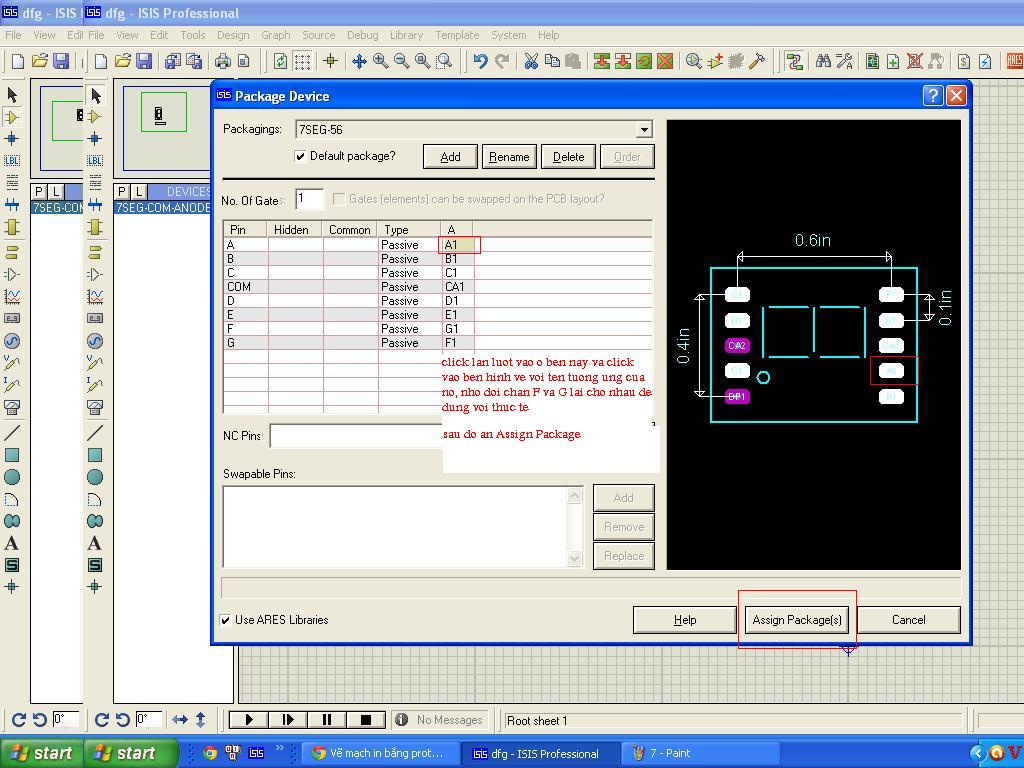Click the NC Pins input field
This screenshot has height=768, width=1024.
click(x=355, y=436)
